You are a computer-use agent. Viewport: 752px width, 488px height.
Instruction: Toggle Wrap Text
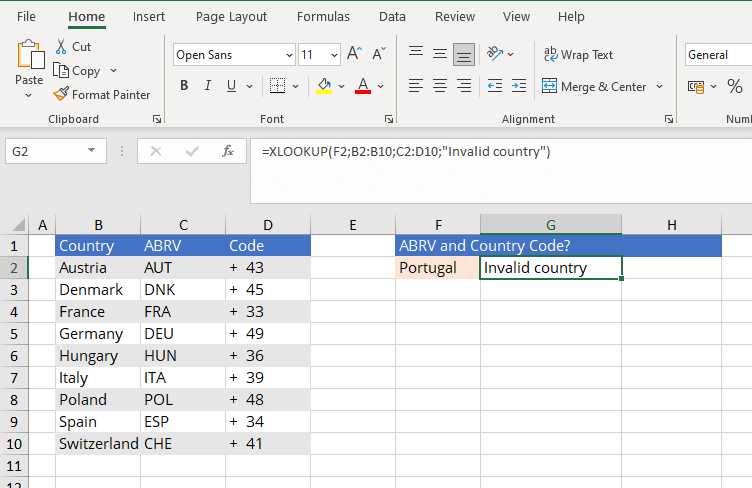pyautogui.click(x=578, y=55)
